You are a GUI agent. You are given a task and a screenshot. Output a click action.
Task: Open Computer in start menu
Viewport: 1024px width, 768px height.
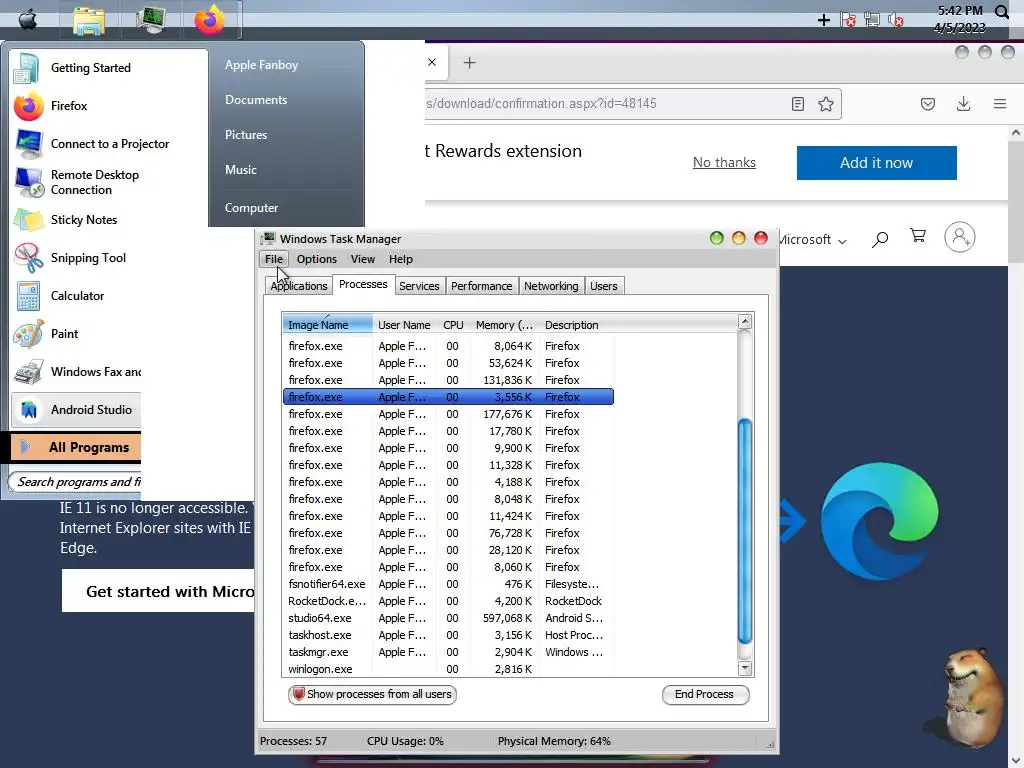click(251, 208)
